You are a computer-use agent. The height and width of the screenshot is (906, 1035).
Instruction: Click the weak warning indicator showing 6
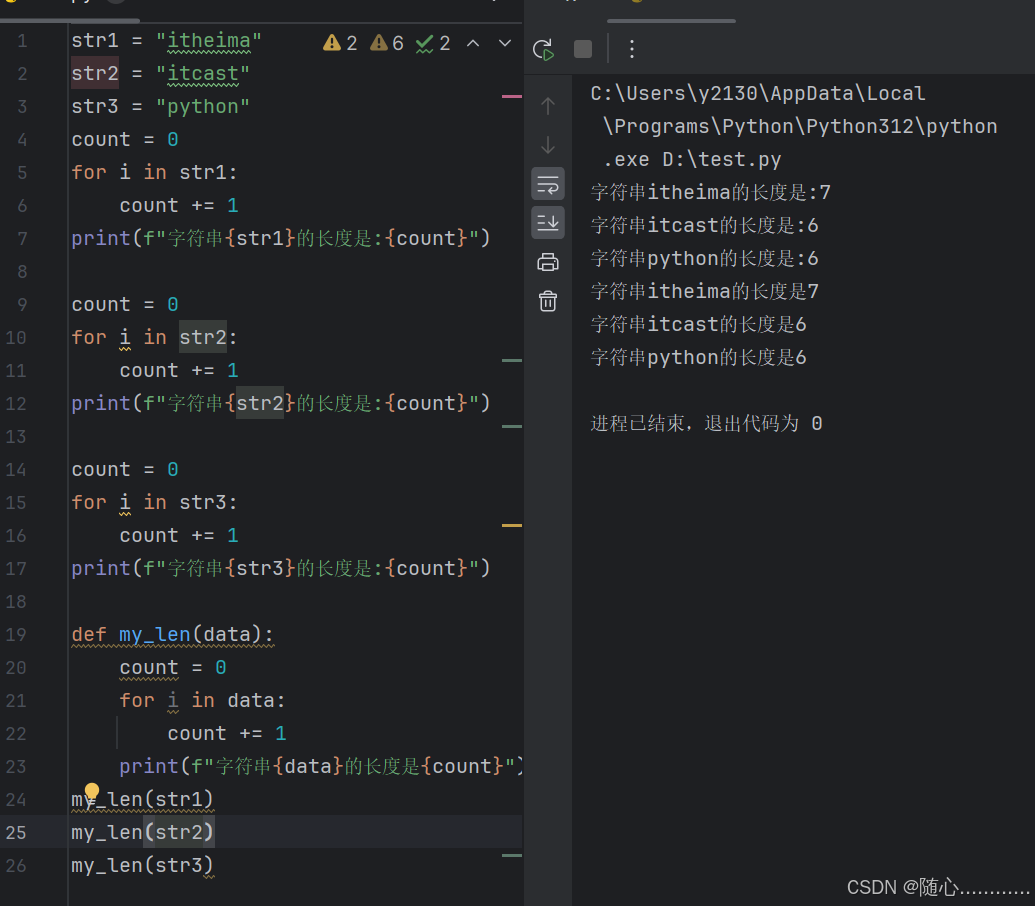[387, 44]
